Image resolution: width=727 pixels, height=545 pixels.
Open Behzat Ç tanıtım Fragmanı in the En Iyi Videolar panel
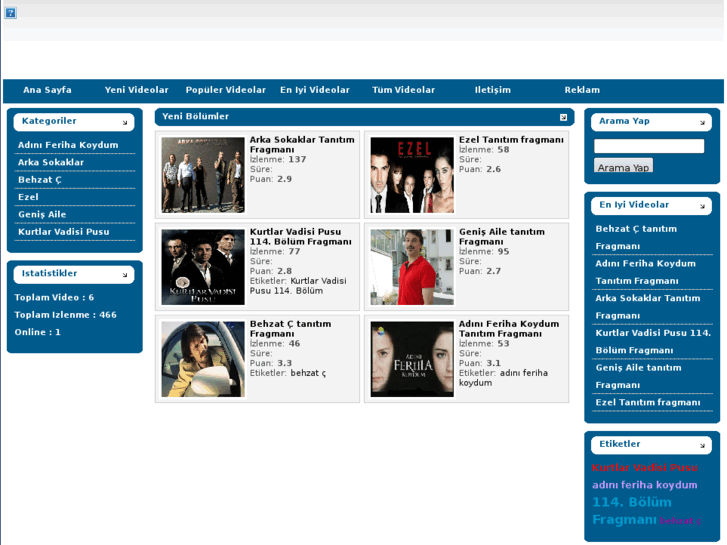tap(636, 237)
